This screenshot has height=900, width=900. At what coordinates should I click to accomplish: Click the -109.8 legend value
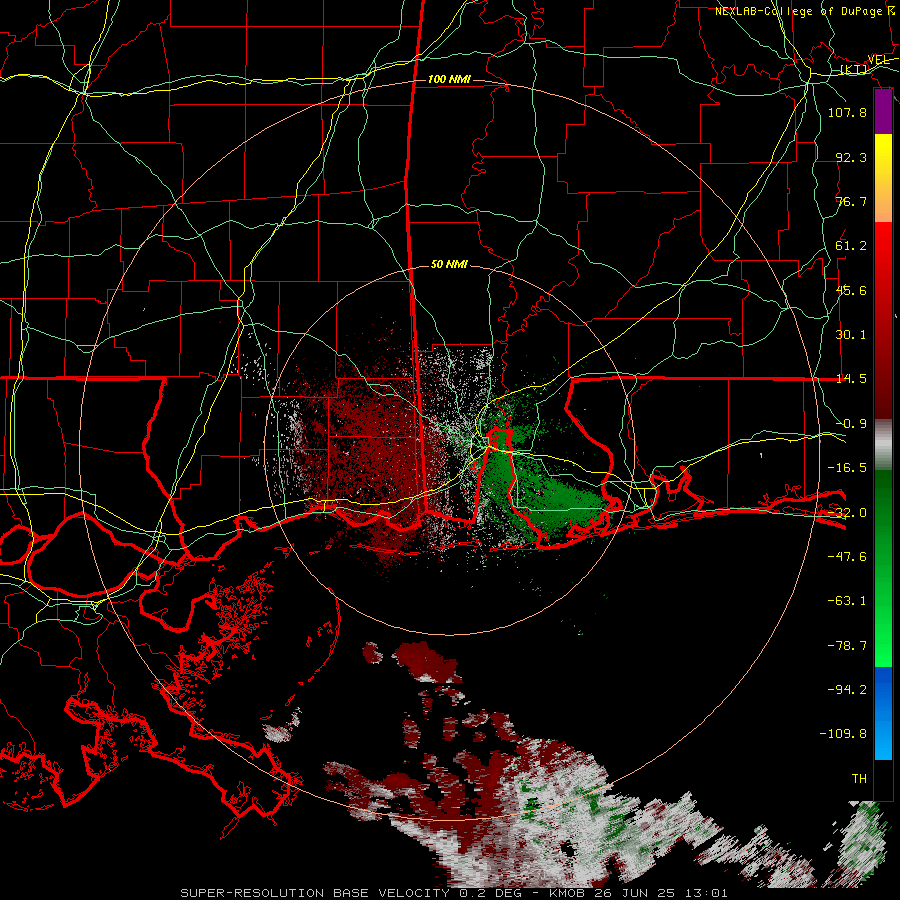[x=843, y=734]
